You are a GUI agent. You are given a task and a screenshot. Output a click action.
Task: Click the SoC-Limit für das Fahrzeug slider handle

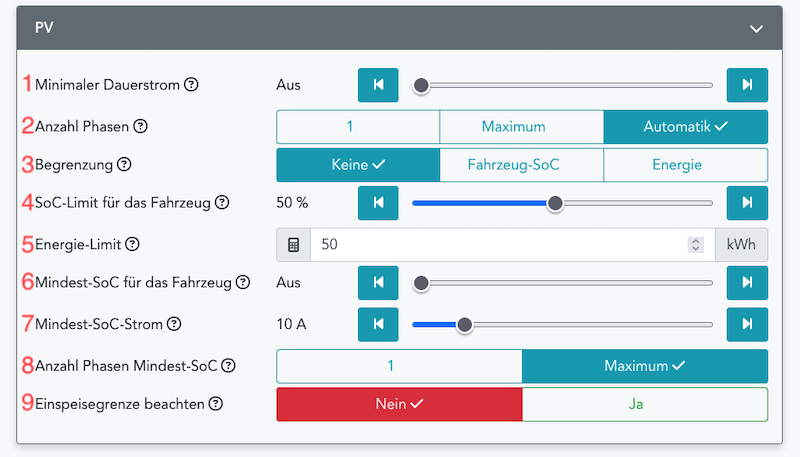click(x=555, y=203)
